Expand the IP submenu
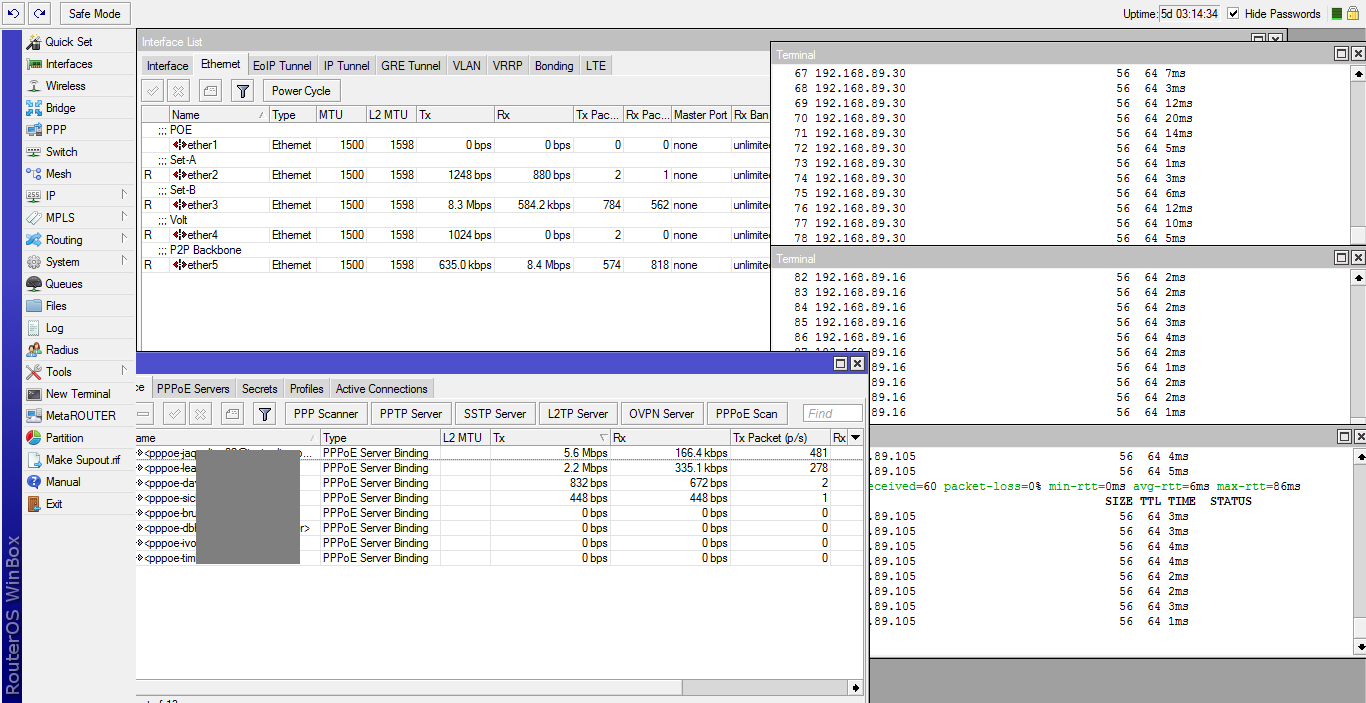 (50, 196)
